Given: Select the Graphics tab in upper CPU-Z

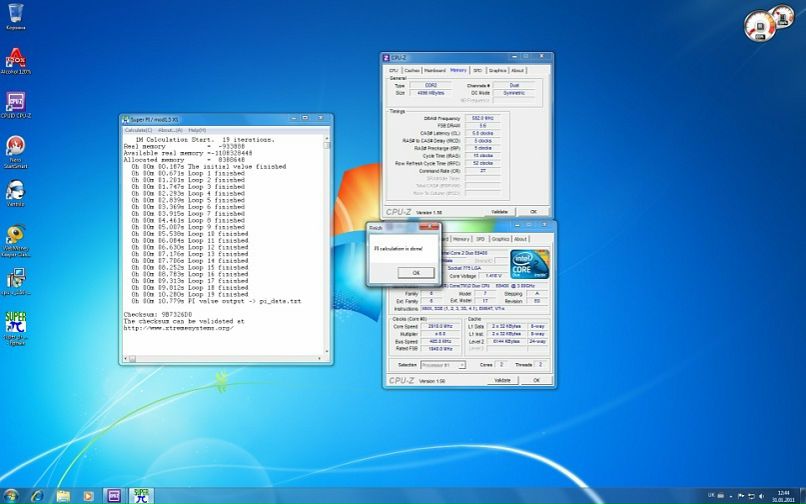Looking at the screenshot, I should click(497, 71).
